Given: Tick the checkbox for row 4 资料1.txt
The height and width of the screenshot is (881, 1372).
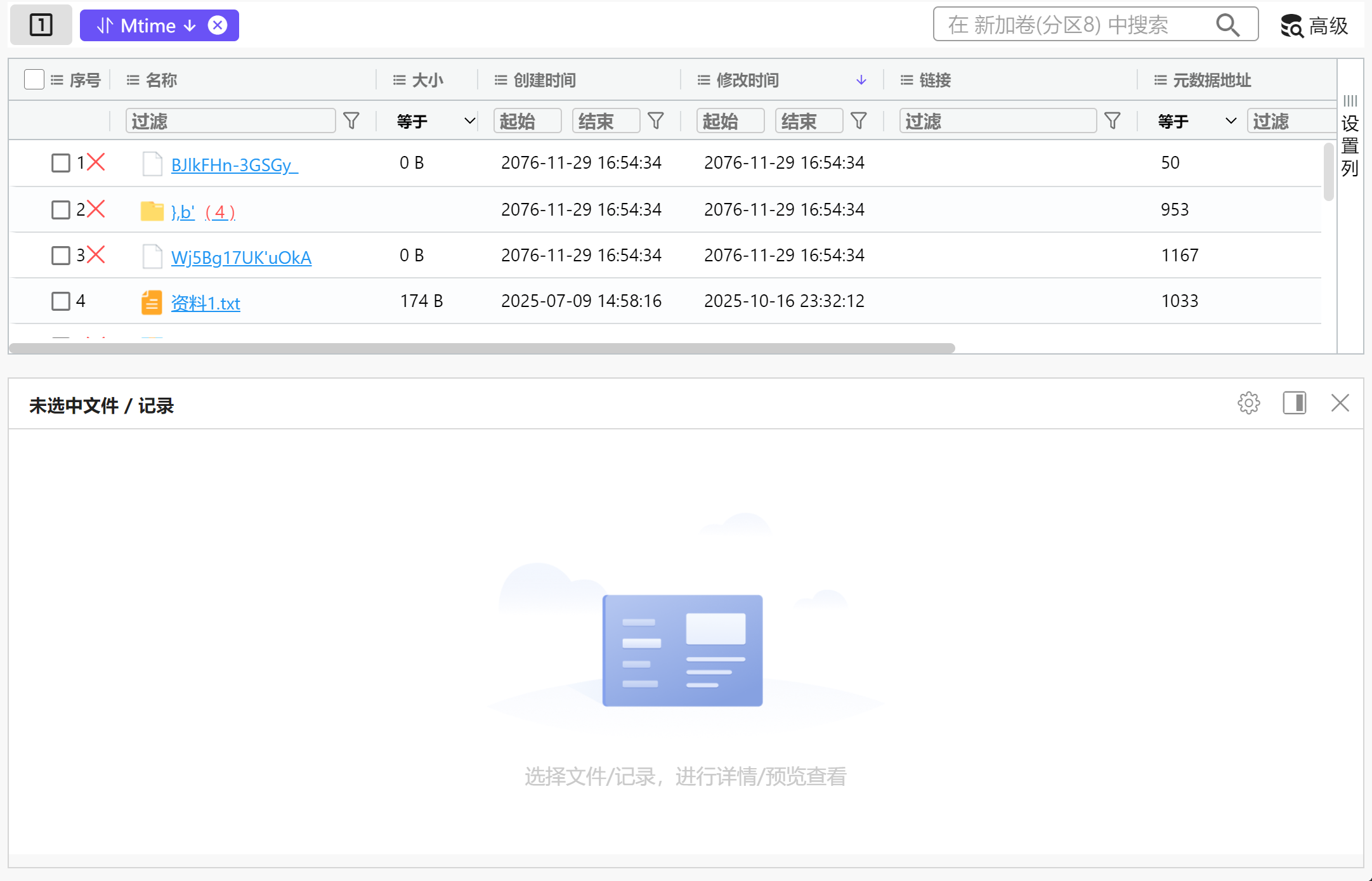Looking at the screenshot, I should [61, 301].
